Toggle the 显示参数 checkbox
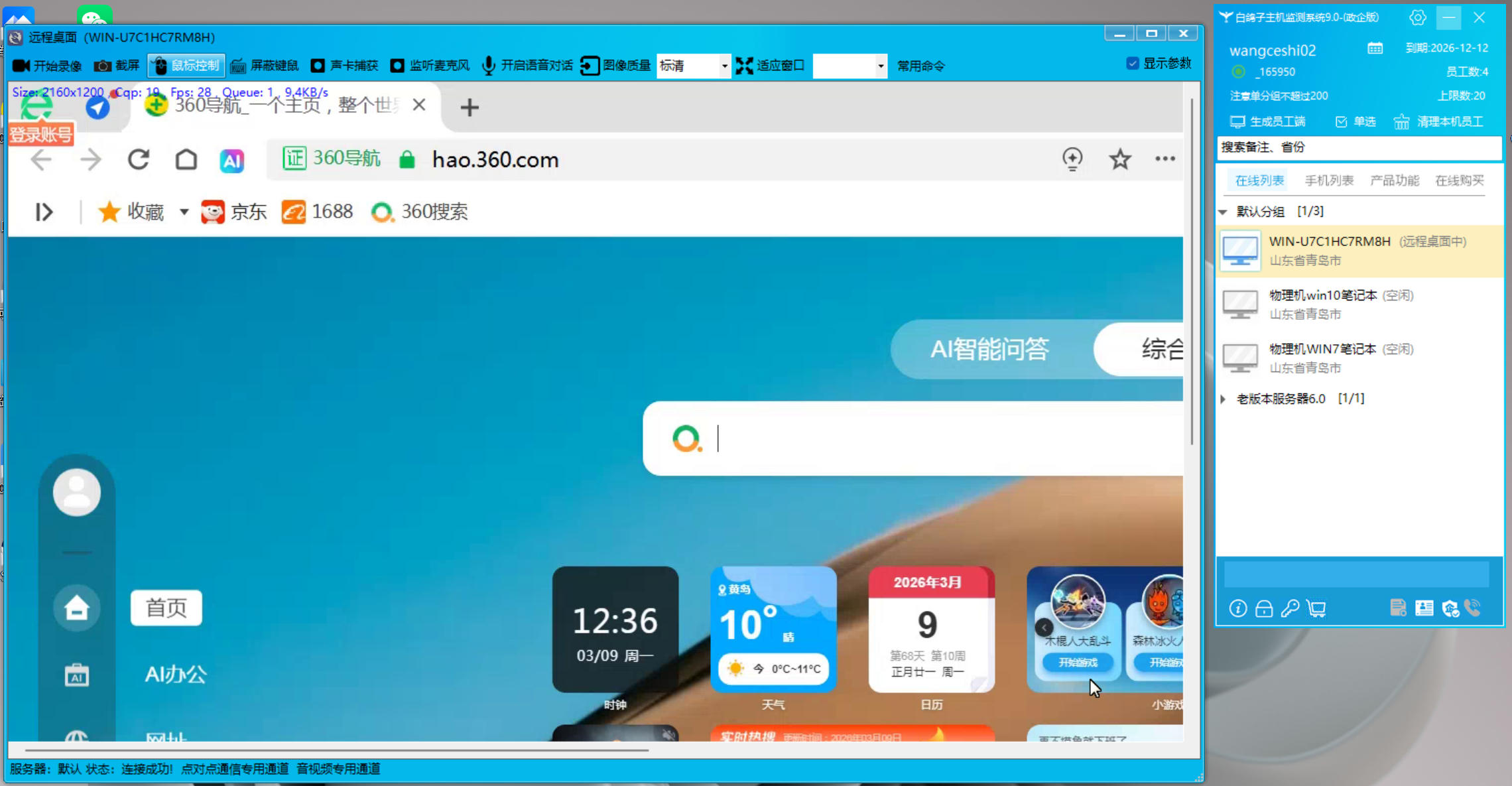This screenshot has width=1512, height=786. click(x=1133, y=64)
